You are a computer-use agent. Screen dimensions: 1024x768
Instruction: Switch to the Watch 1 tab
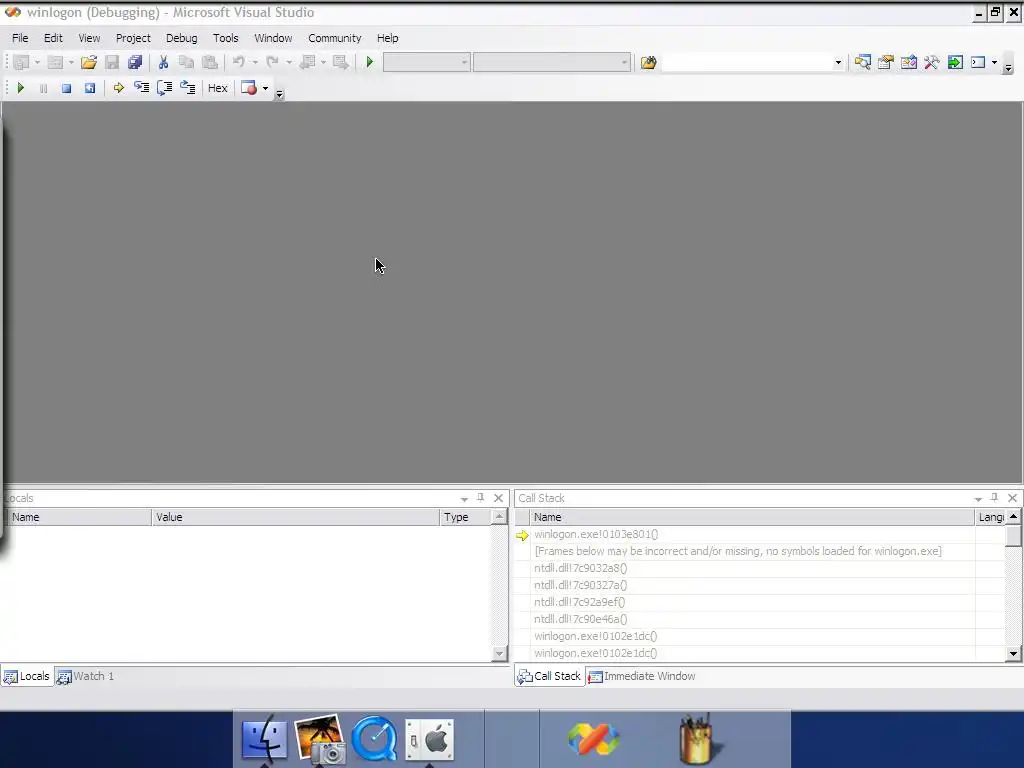point(85,677)
